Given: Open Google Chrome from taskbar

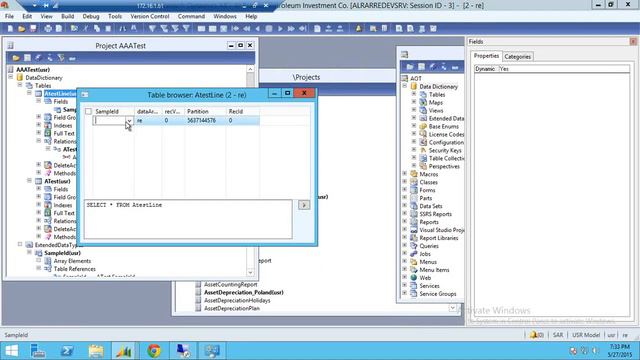Looking at the screenshot, I should tap(154, 351).
